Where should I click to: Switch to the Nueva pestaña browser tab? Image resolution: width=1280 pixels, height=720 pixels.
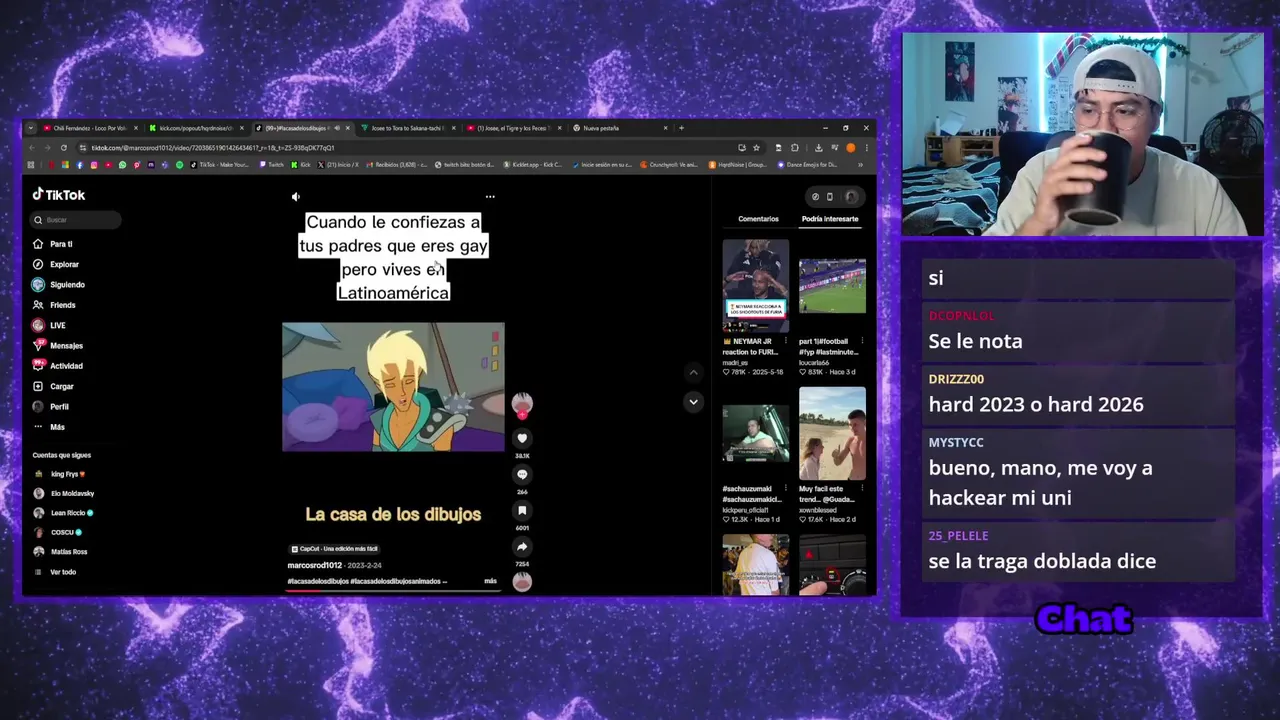click(x=619, y=128)
